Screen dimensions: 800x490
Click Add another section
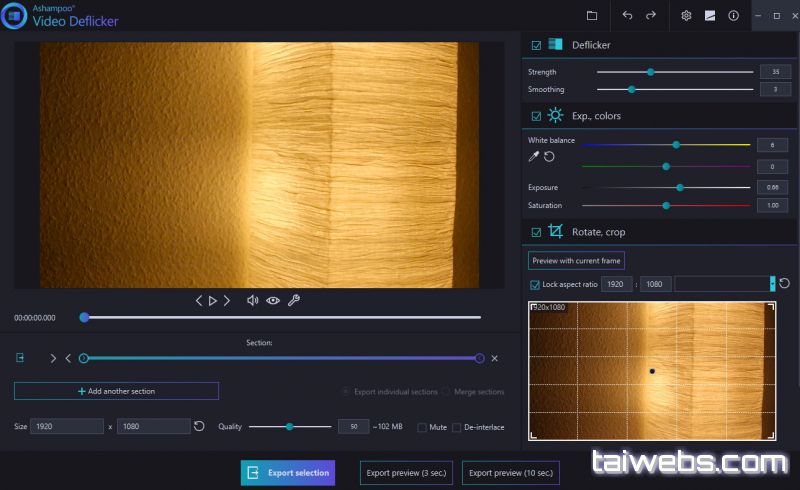(116, 391)
